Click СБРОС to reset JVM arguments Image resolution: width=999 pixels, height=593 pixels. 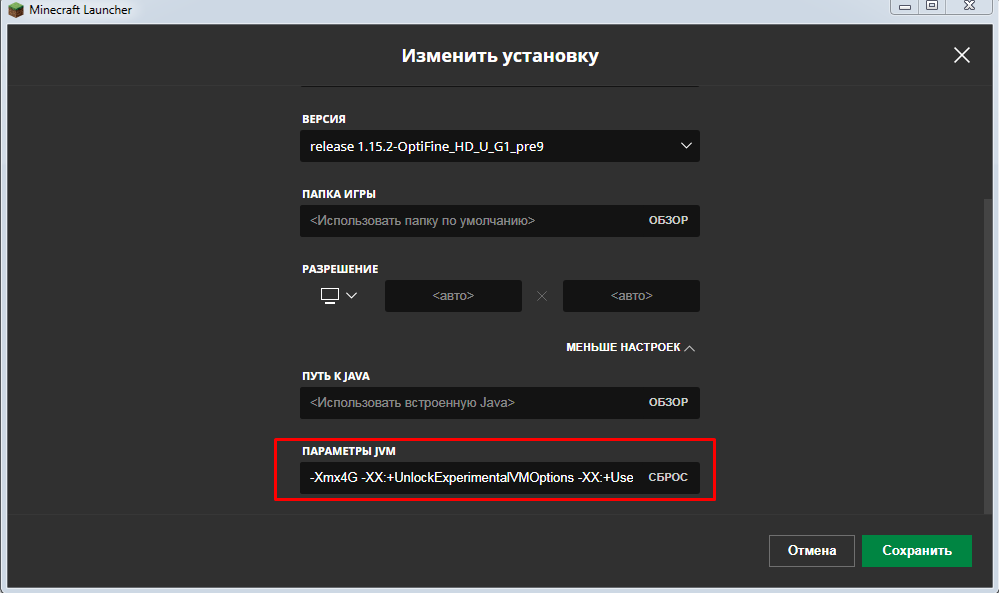668,477
